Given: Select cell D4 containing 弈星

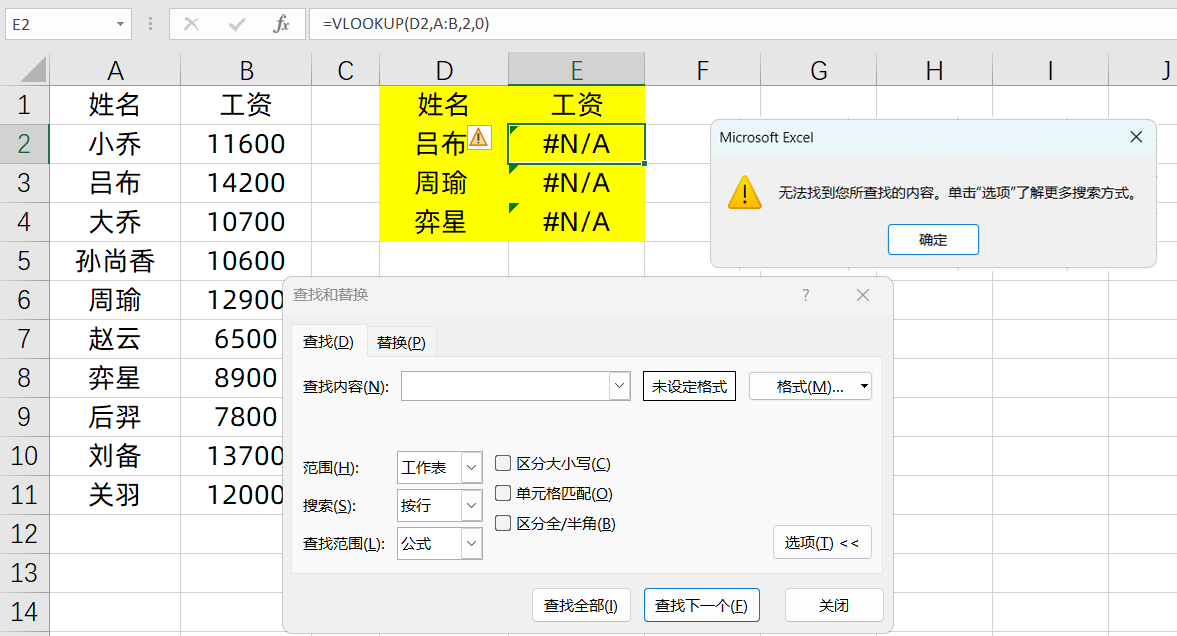Looking at the screenshot, I should (444, 222).
